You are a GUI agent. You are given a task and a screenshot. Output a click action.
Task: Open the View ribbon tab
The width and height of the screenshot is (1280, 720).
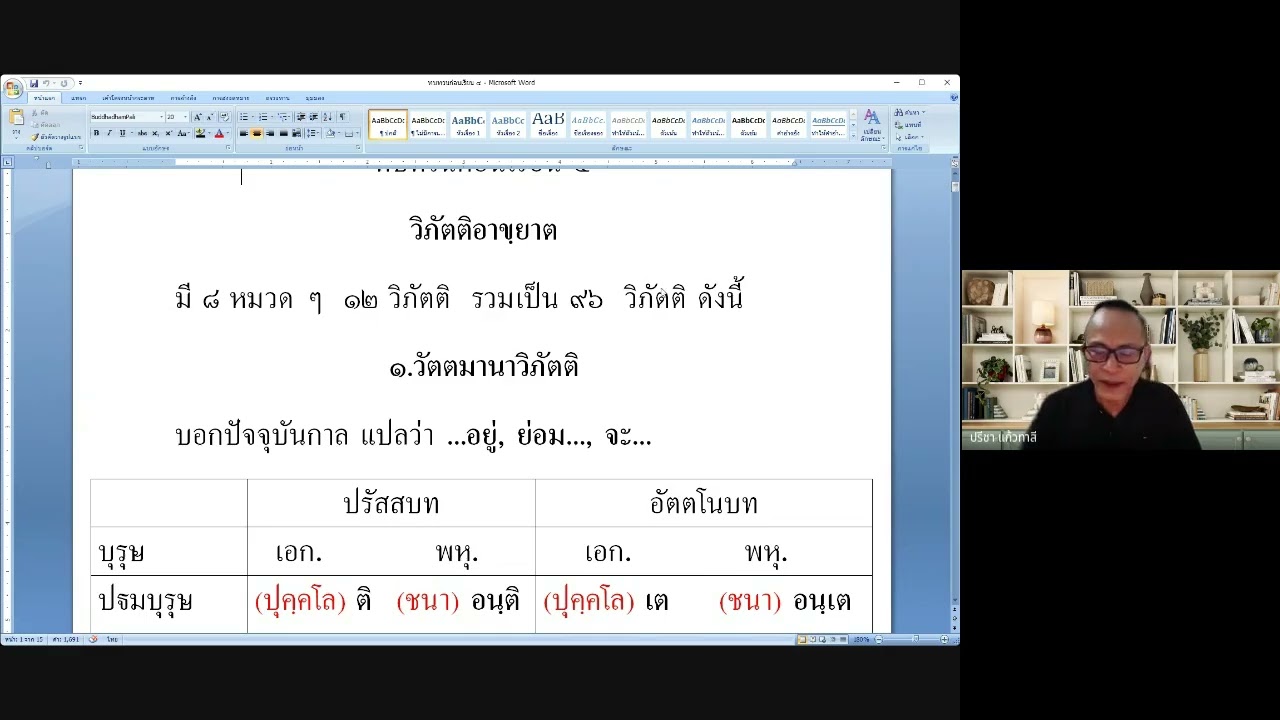pos(314,98)
